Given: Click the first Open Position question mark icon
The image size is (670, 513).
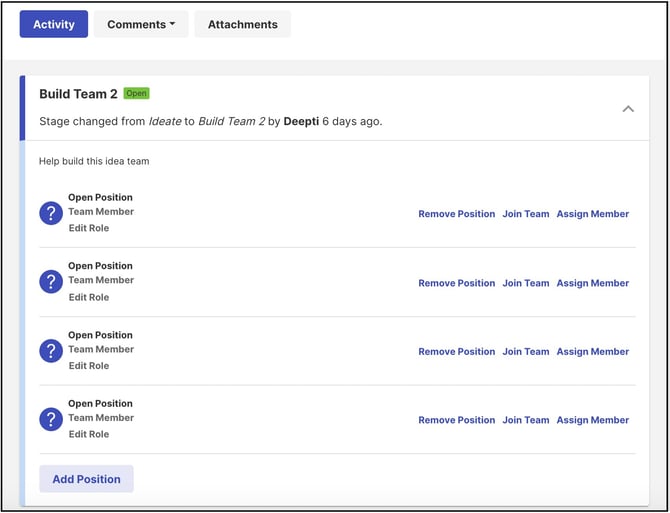Looking at the screenshot, I should tap(51, 213).
